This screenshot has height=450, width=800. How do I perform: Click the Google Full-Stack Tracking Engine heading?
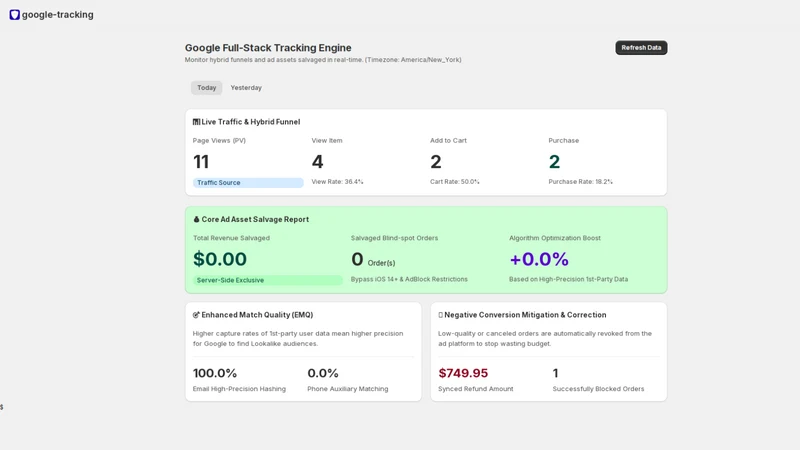point(268,47)
